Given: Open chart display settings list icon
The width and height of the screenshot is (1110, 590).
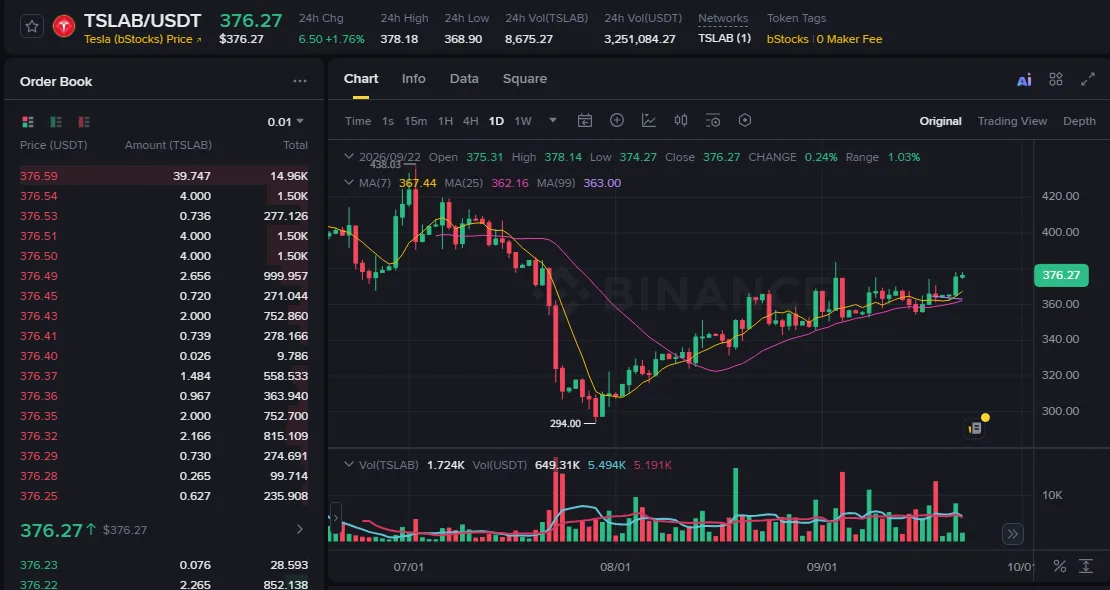Looking at the screenshot, I should pos(713,120).
